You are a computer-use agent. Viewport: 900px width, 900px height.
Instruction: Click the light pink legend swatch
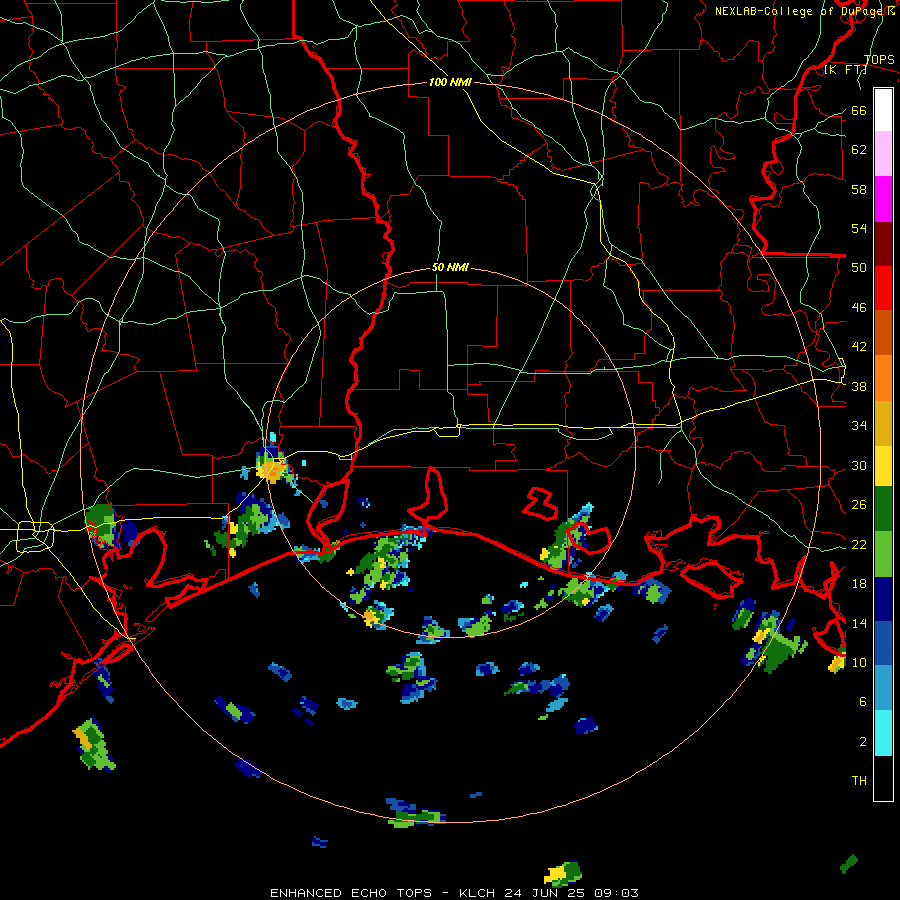pyautogui.click(x=883, y=153)
